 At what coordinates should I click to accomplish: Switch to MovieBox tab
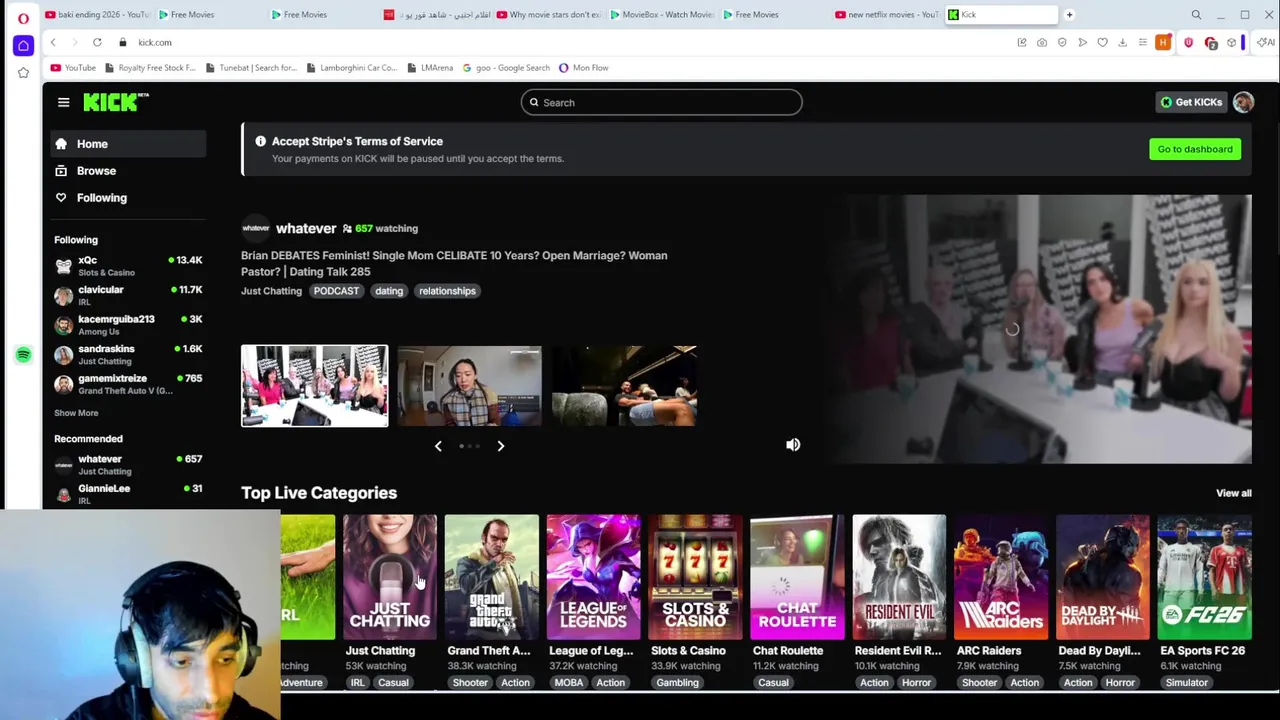coord(662,15)
